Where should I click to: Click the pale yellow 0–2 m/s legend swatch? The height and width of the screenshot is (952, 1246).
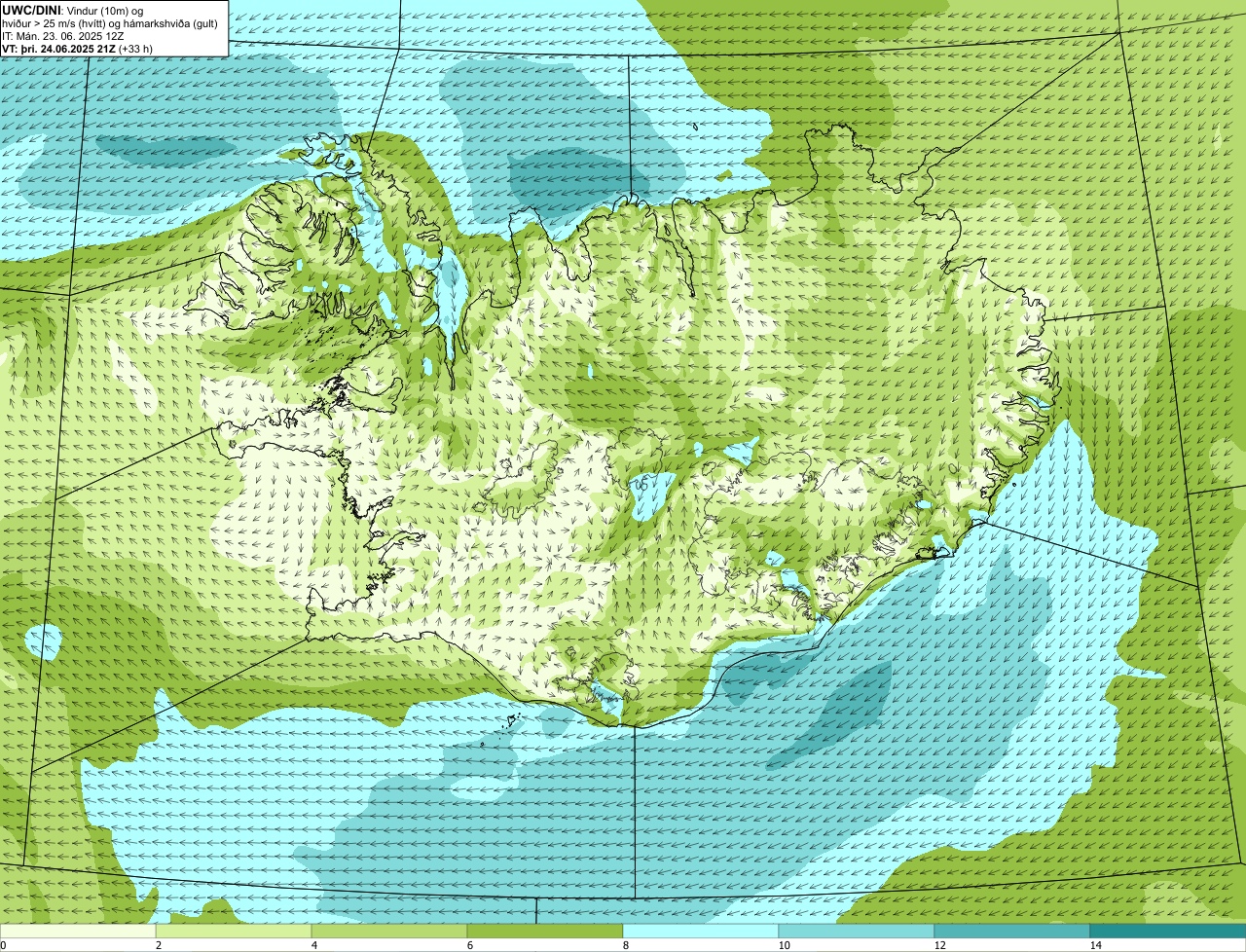pyautogui.click(x=78, y=931)
